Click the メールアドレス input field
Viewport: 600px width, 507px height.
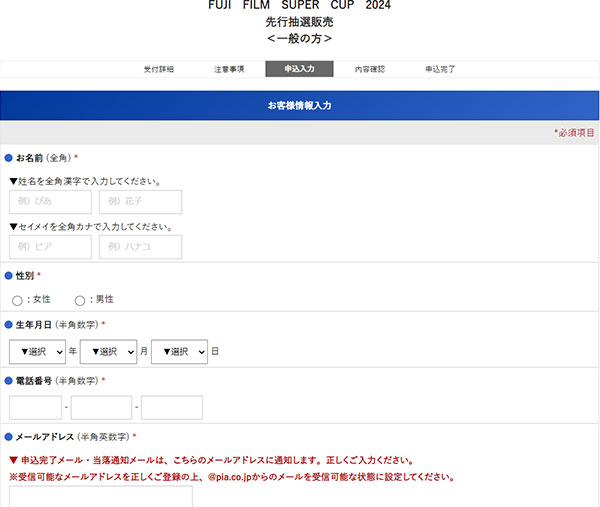click(x=100, y=497)
